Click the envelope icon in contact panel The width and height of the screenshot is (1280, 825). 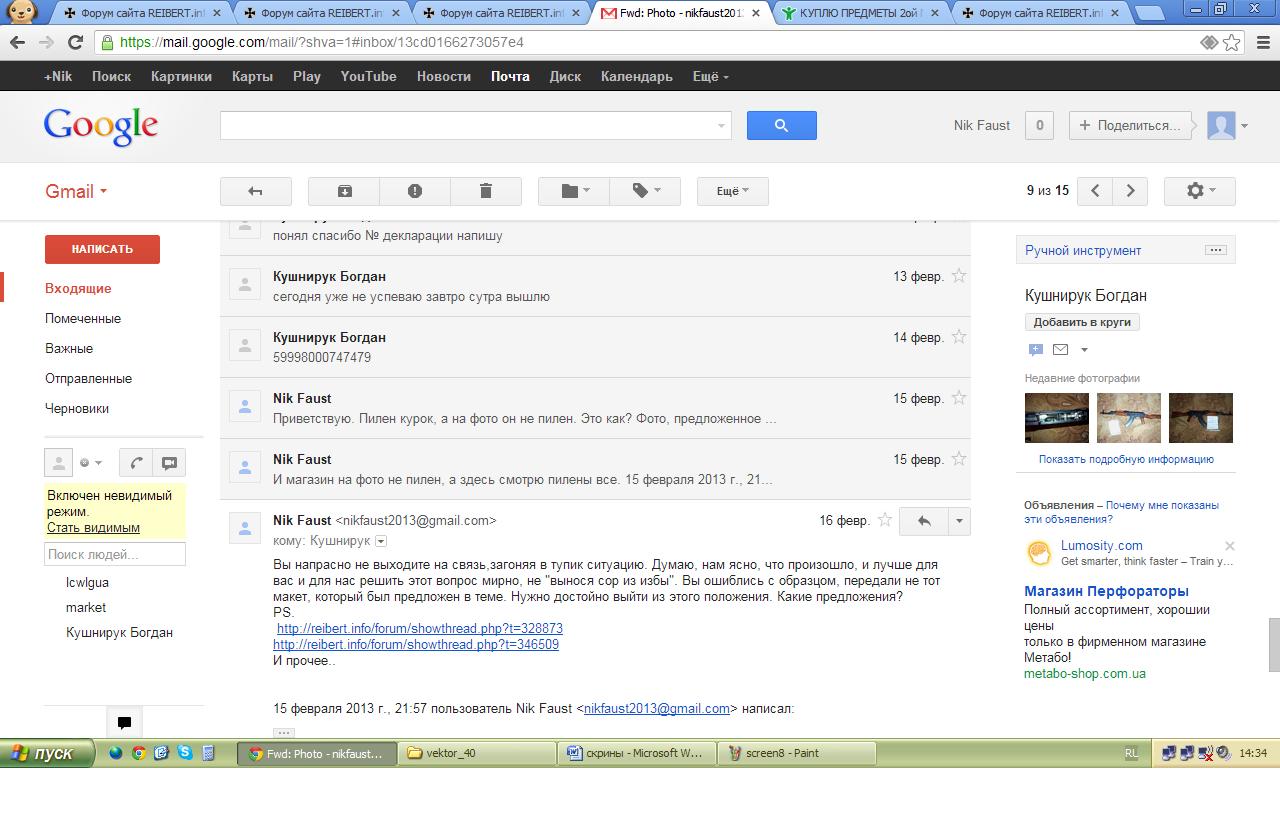[x=1060, y=350]
